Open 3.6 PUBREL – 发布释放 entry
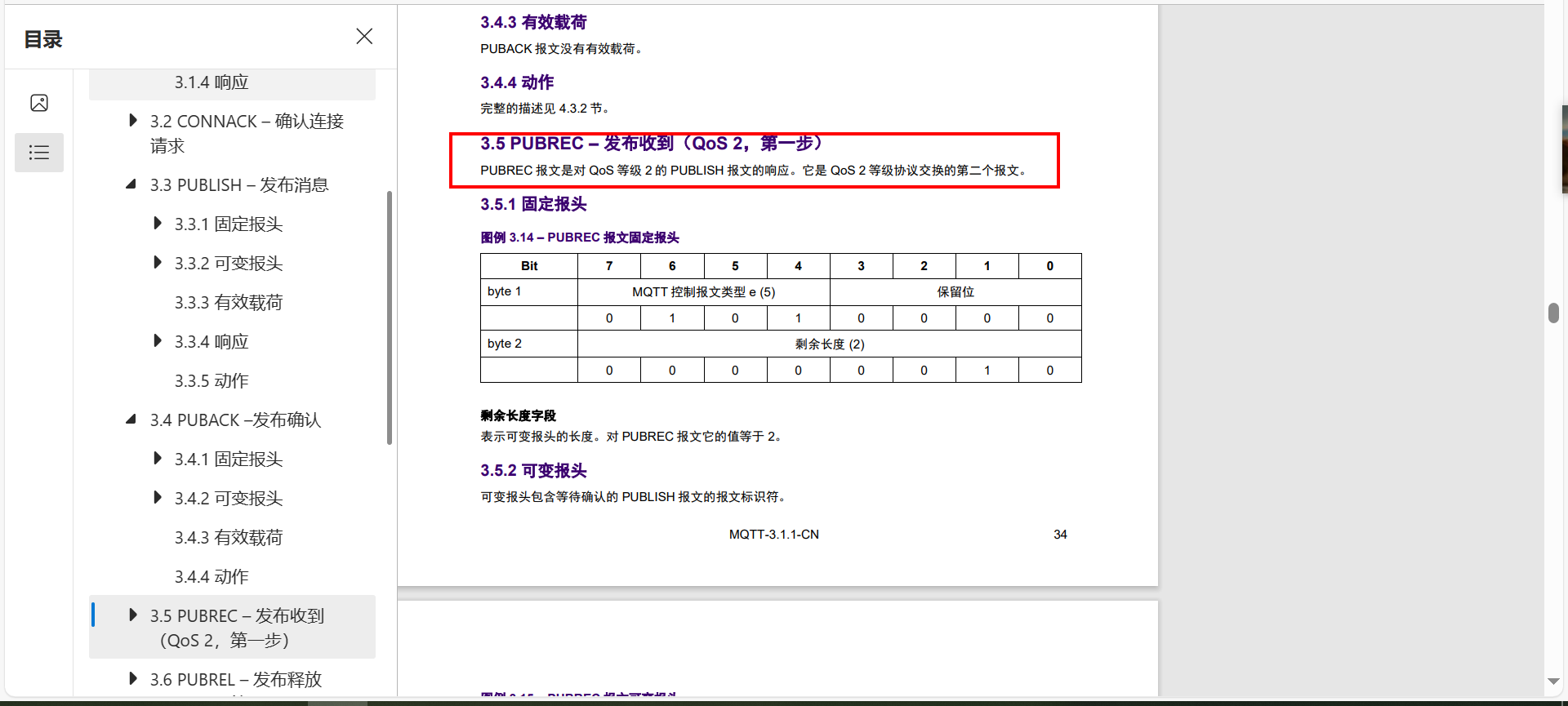The width and height of the screenshot is (1568, 706). click(236, 680)
